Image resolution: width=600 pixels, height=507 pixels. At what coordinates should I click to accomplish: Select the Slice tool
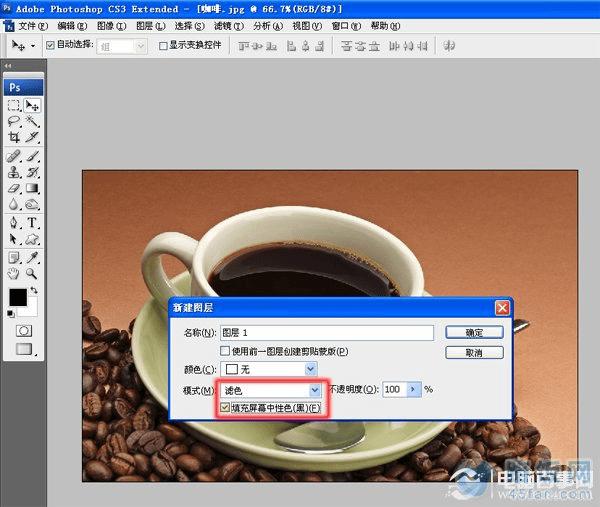(x=33, y=137)
